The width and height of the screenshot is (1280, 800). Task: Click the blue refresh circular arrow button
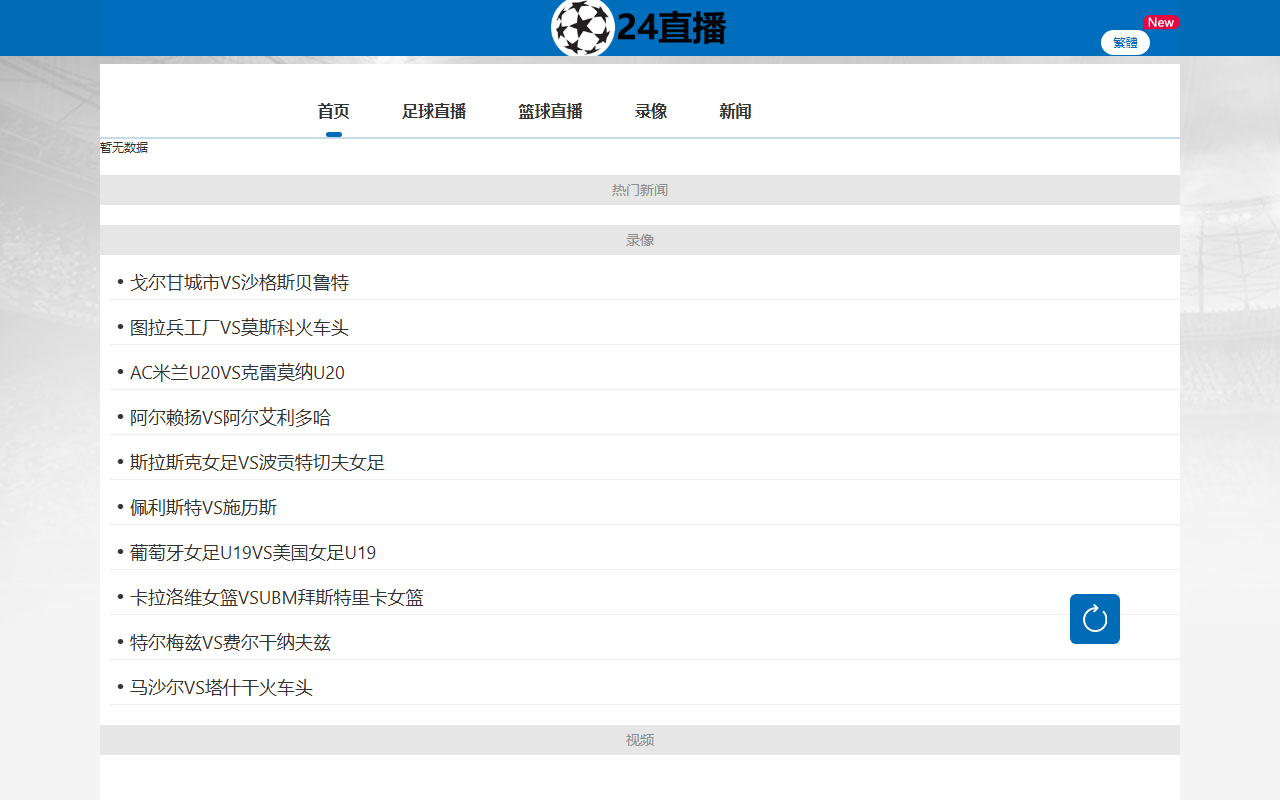[1095, 619]
